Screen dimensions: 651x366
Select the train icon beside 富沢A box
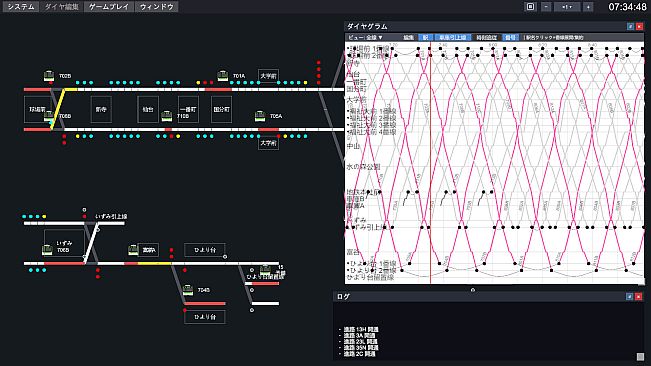click(x=133, y=249)
